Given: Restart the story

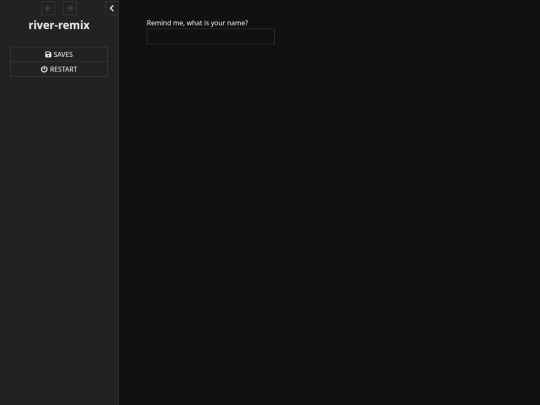Looking at the screenshot, I should click(59, 69).
